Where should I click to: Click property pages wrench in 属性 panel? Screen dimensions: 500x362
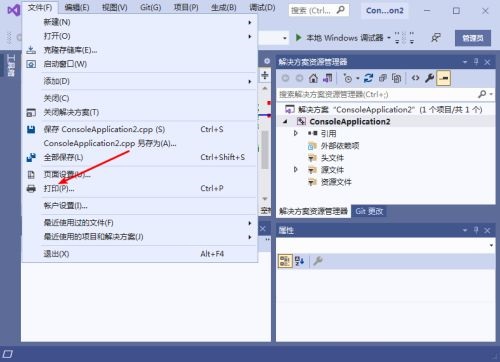tap(318, 261)
